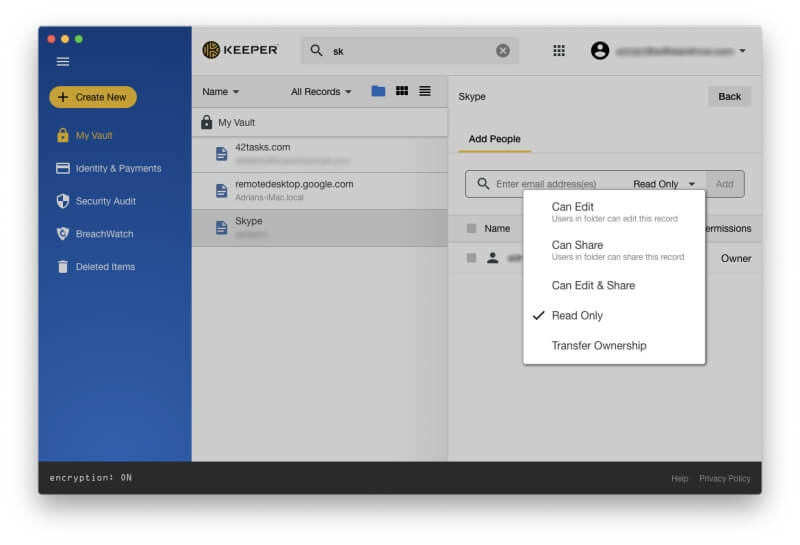Open the Help link in footer
Image resolution: width=800 pixels, height=545 pixels.
[x=679, y=478]
